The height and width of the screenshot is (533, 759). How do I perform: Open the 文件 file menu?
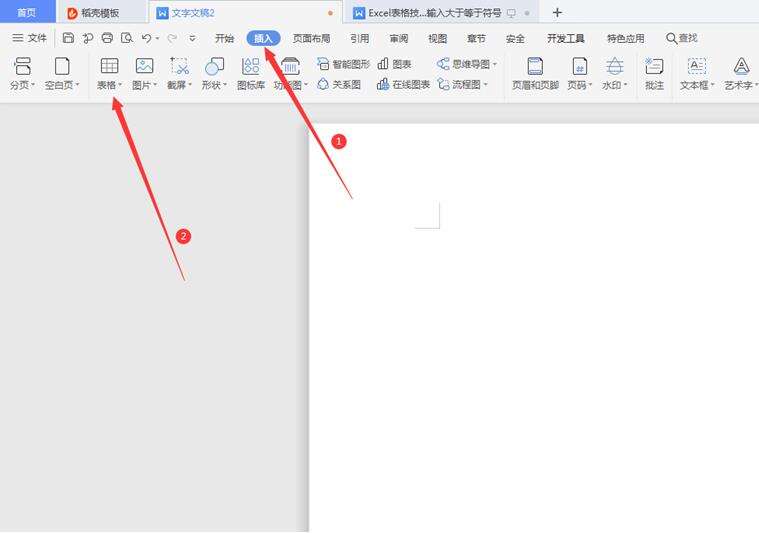(x=30, y=38)
